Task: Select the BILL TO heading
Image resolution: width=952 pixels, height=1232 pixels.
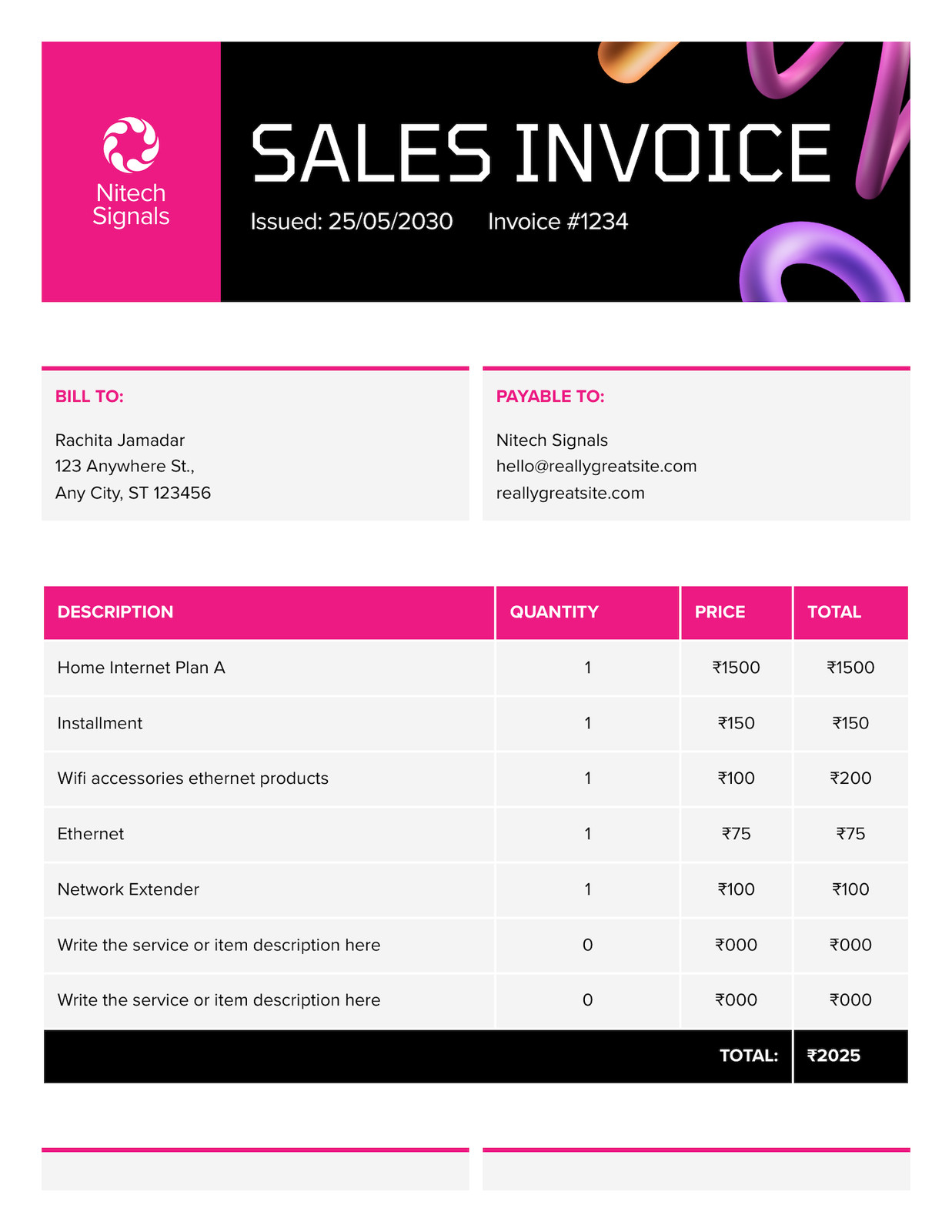Action: click(x=89, y=397)
